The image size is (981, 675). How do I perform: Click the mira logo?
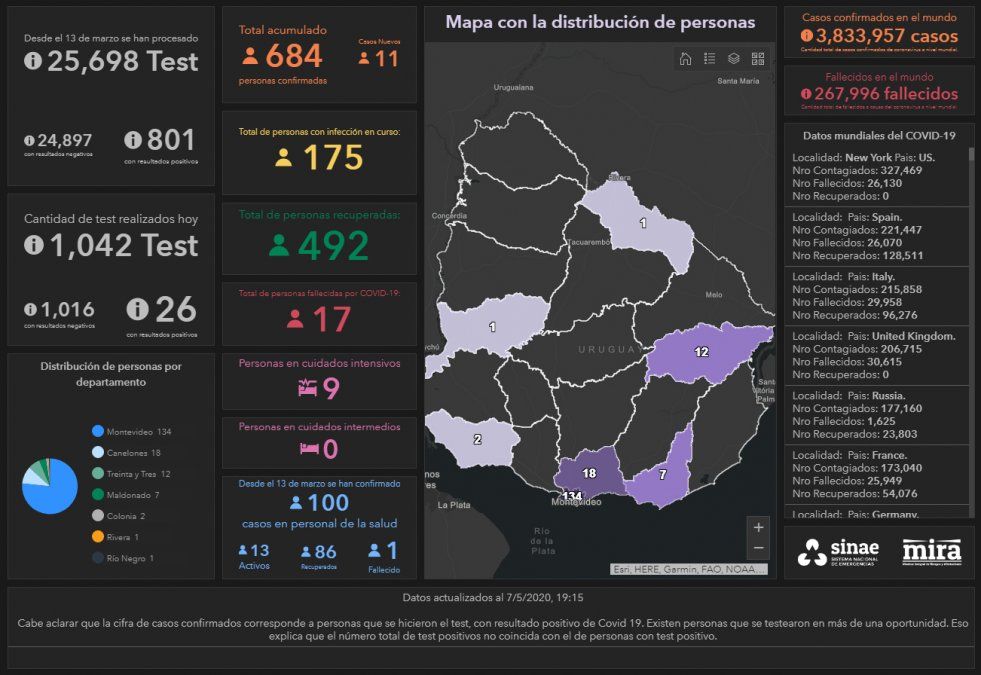(931, 551)
